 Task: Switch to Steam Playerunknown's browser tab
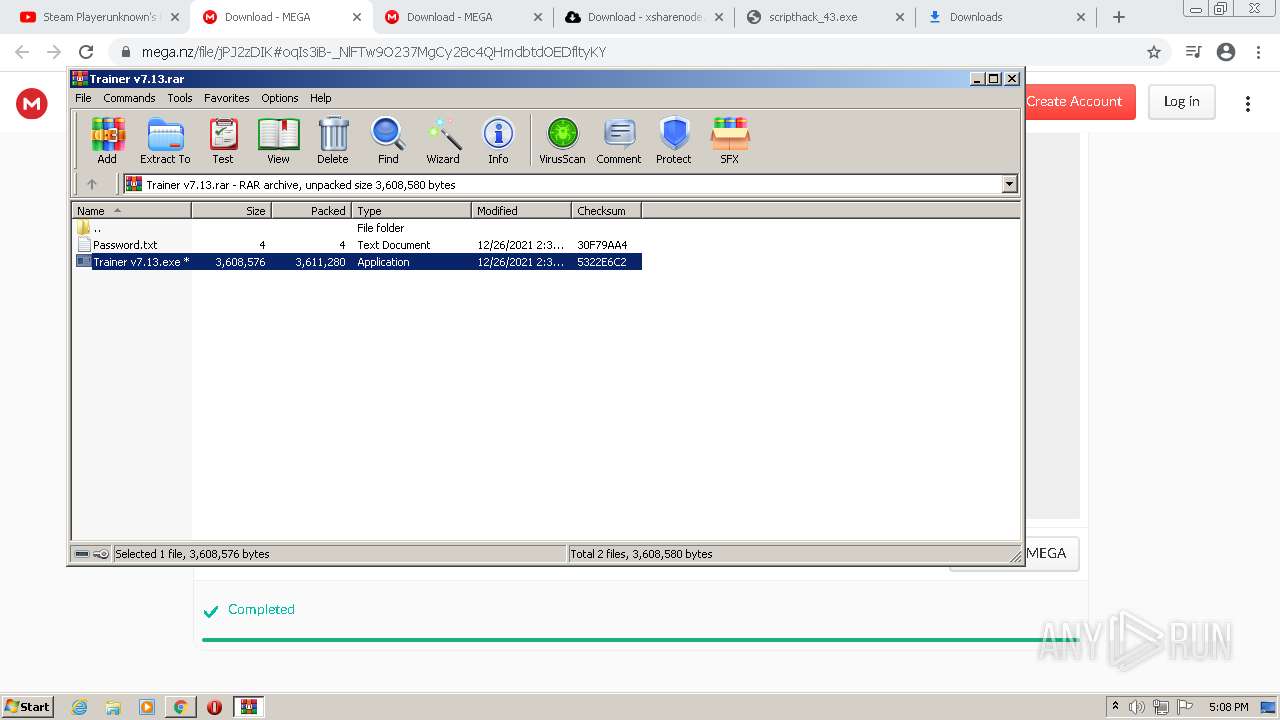(x=100, y=17)
